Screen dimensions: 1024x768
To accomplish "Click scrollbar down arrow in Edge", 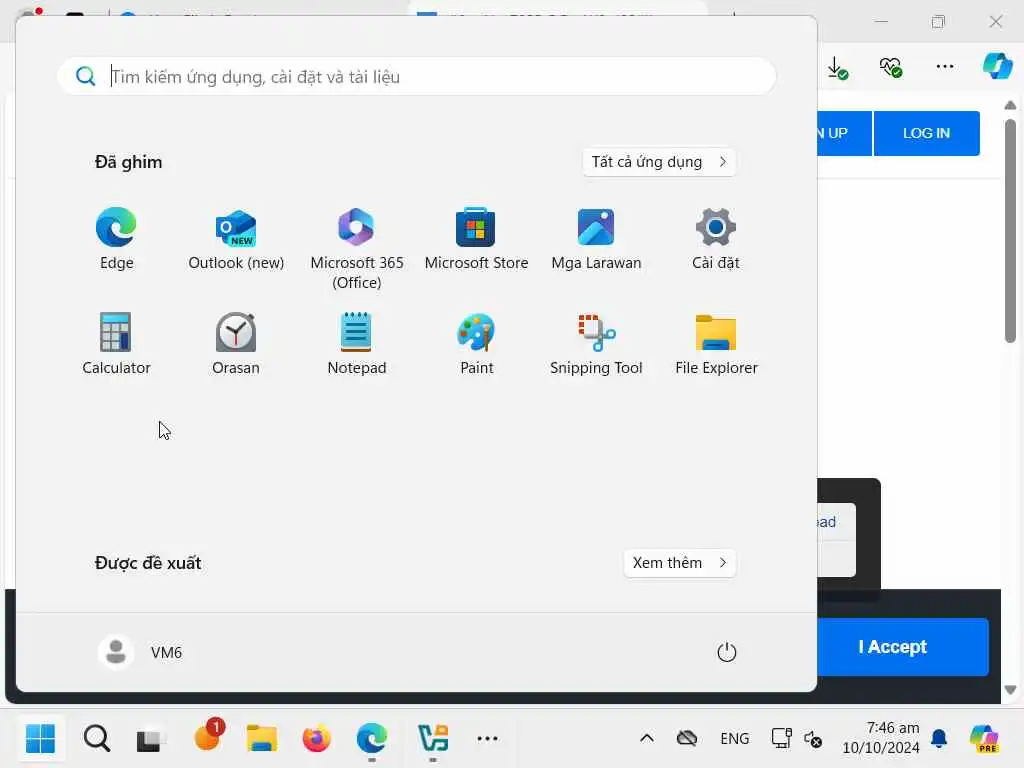I will [1010, 690].
